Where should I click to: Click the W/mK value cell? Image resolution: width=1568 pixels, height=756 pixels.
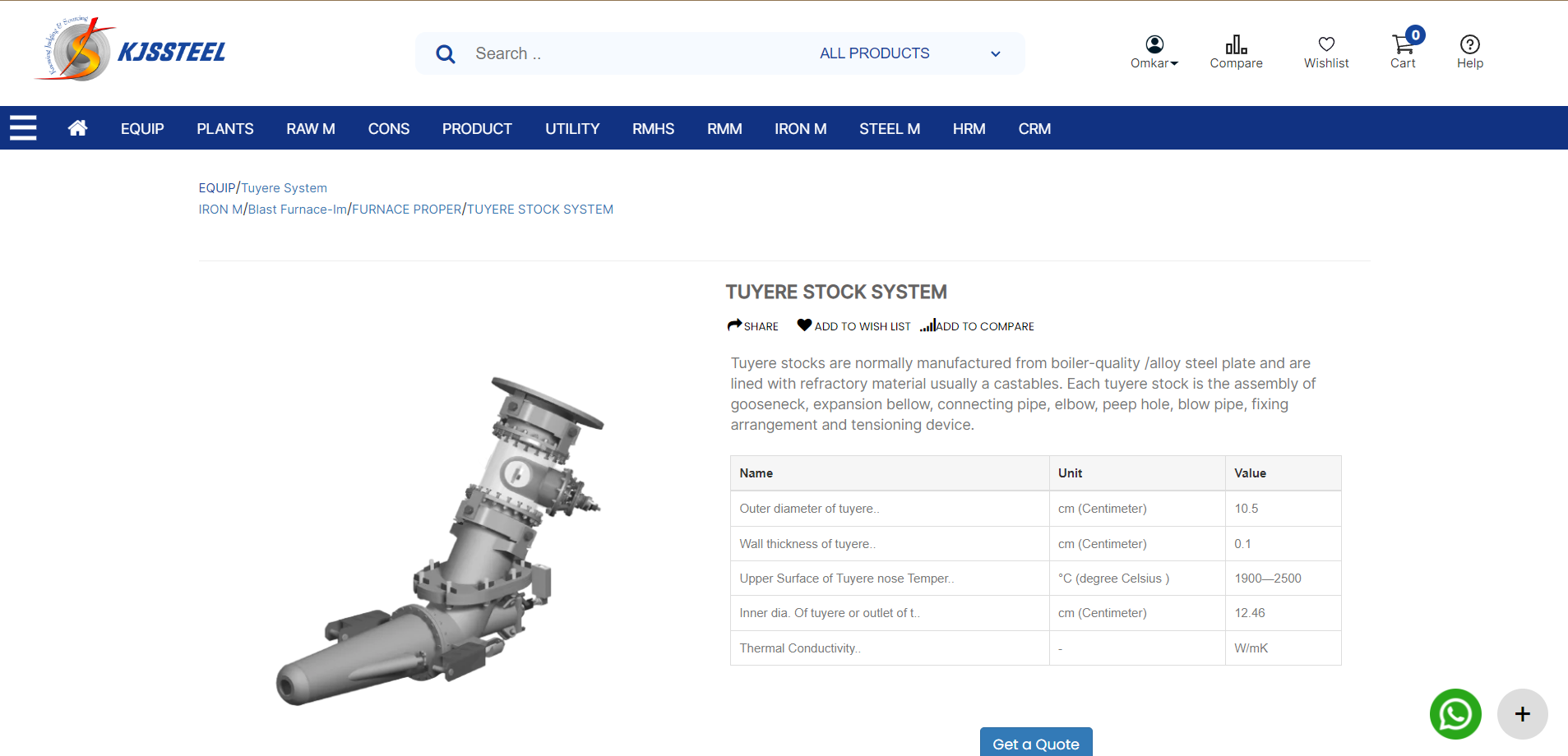pos(1283,648)
